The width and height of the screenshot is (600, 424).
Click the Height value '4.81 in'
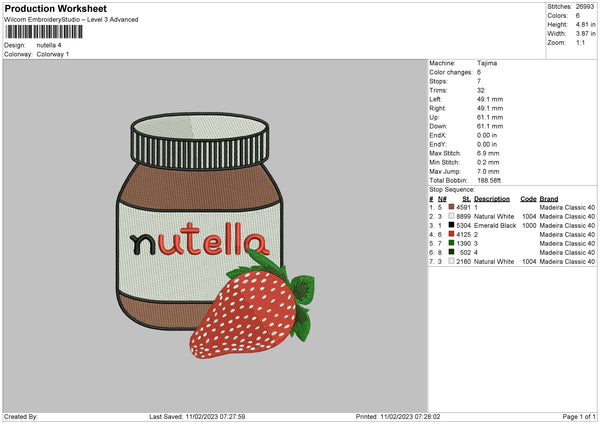pos(585,24)
